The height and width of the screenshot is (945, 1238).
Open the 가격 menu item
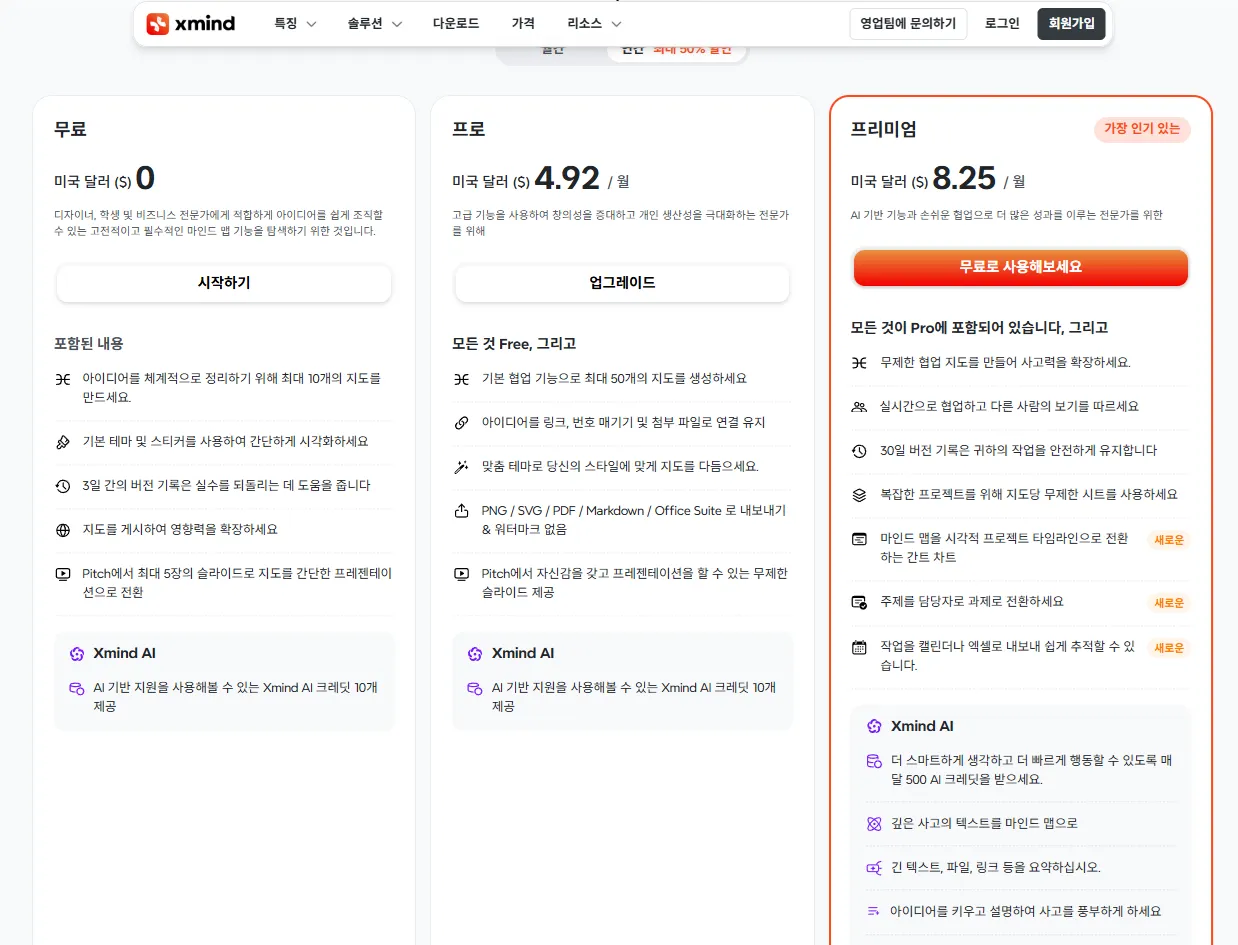tap(523, 23)
